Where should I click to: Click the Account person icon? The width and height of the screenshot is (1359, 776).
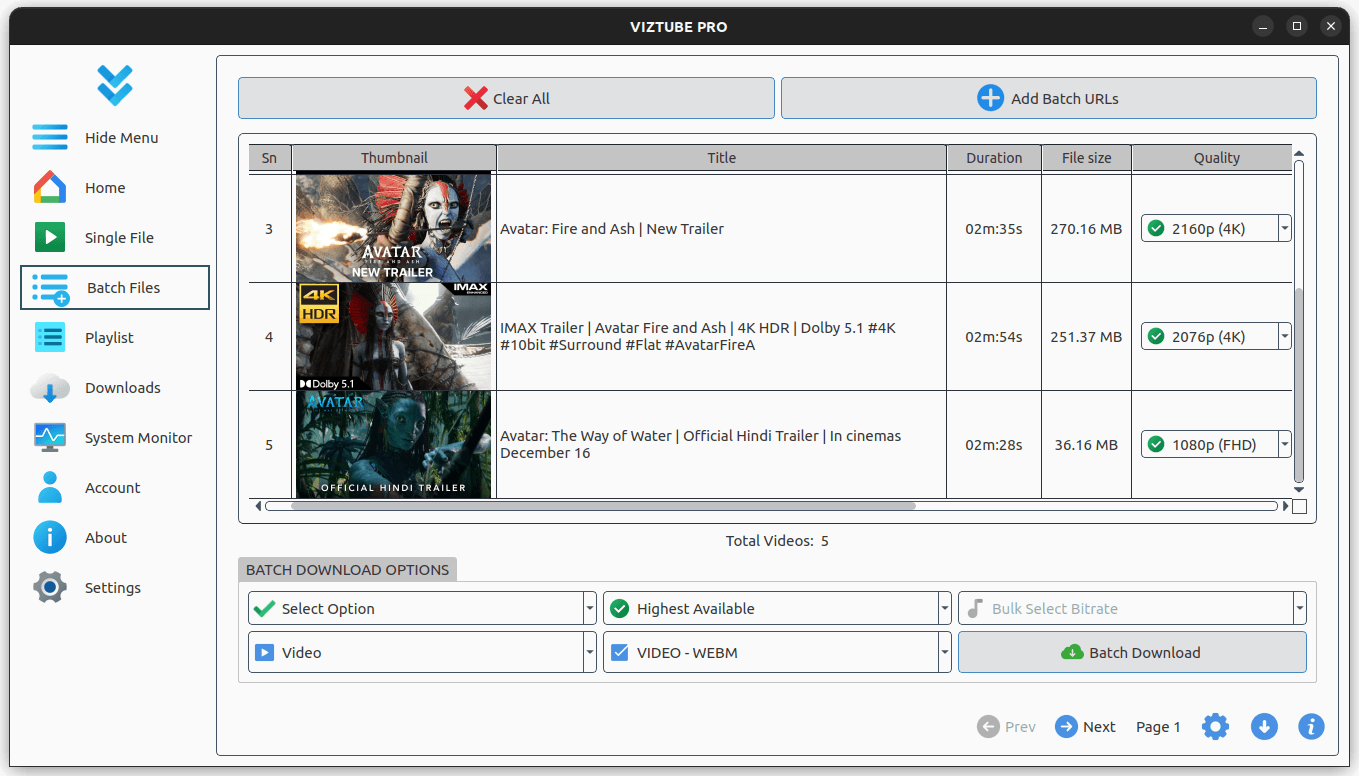50,488
